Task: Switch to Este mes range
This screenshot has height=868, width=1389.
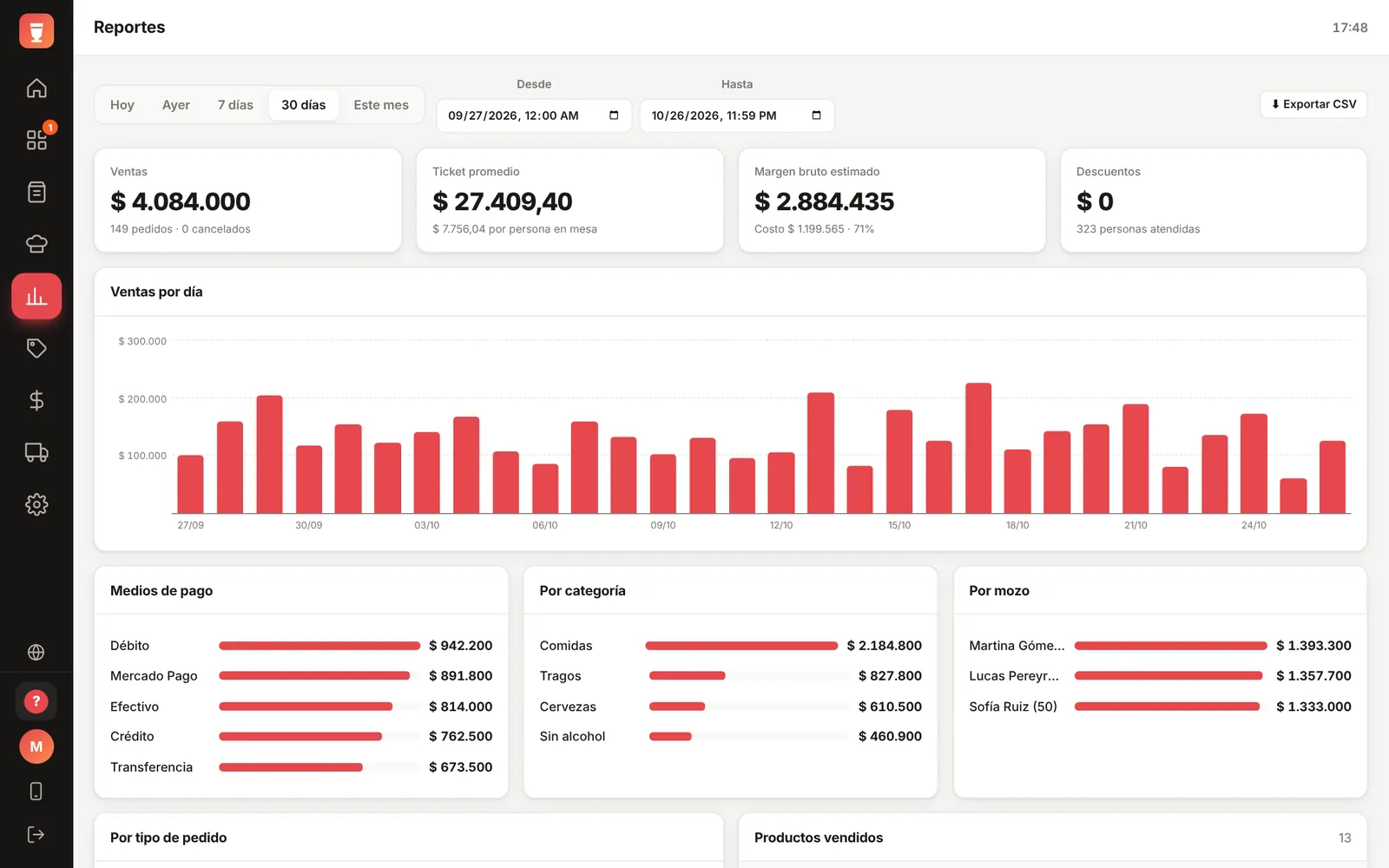Action: (x=381, y=105)
